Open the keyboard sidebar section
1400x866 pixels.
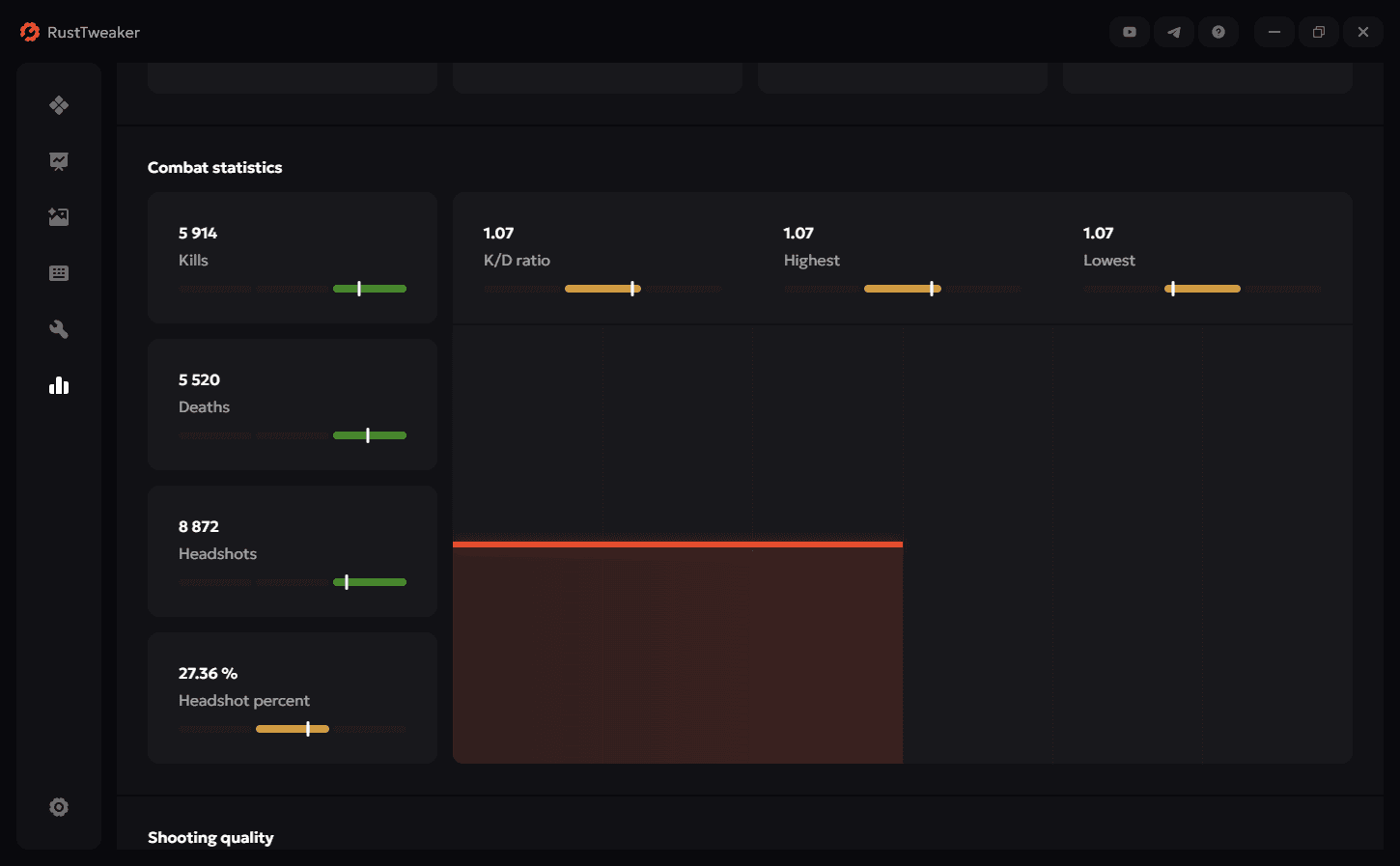click(x=59, y=273)
